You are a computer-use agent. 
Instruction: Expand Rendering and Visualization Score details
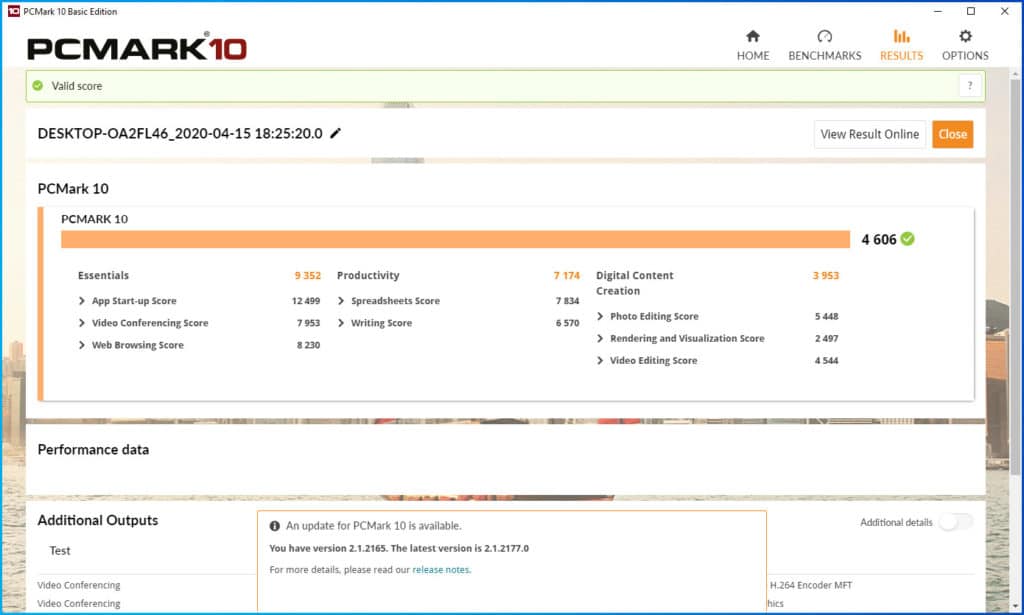point(600,338)
